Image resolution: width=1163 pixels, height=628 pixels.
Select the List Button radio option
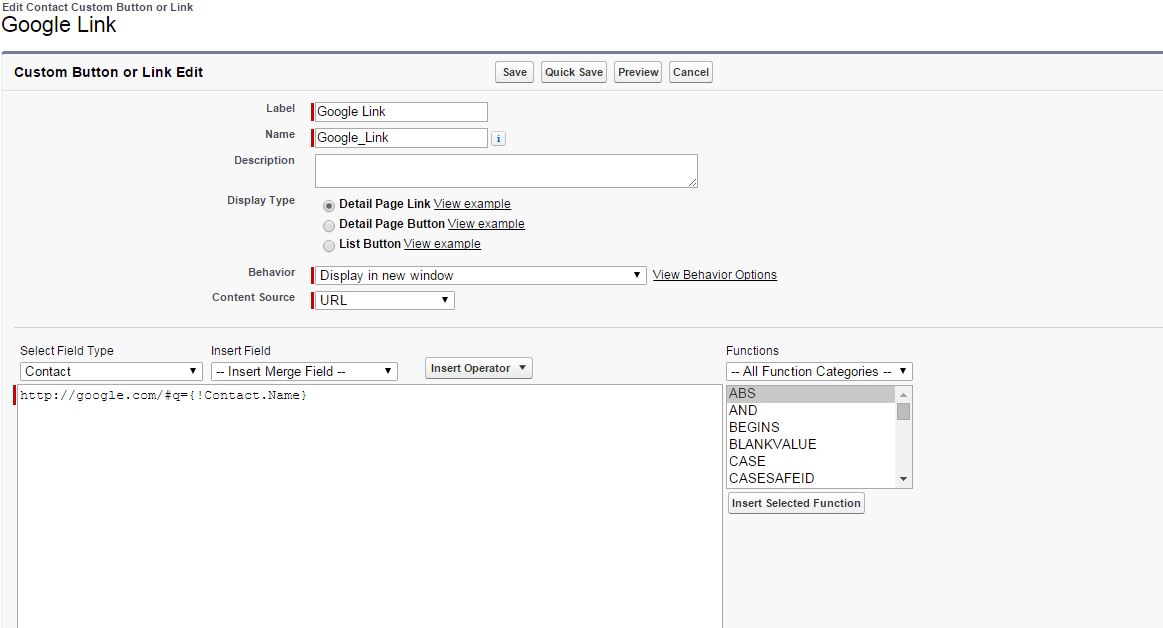point(329,245)
